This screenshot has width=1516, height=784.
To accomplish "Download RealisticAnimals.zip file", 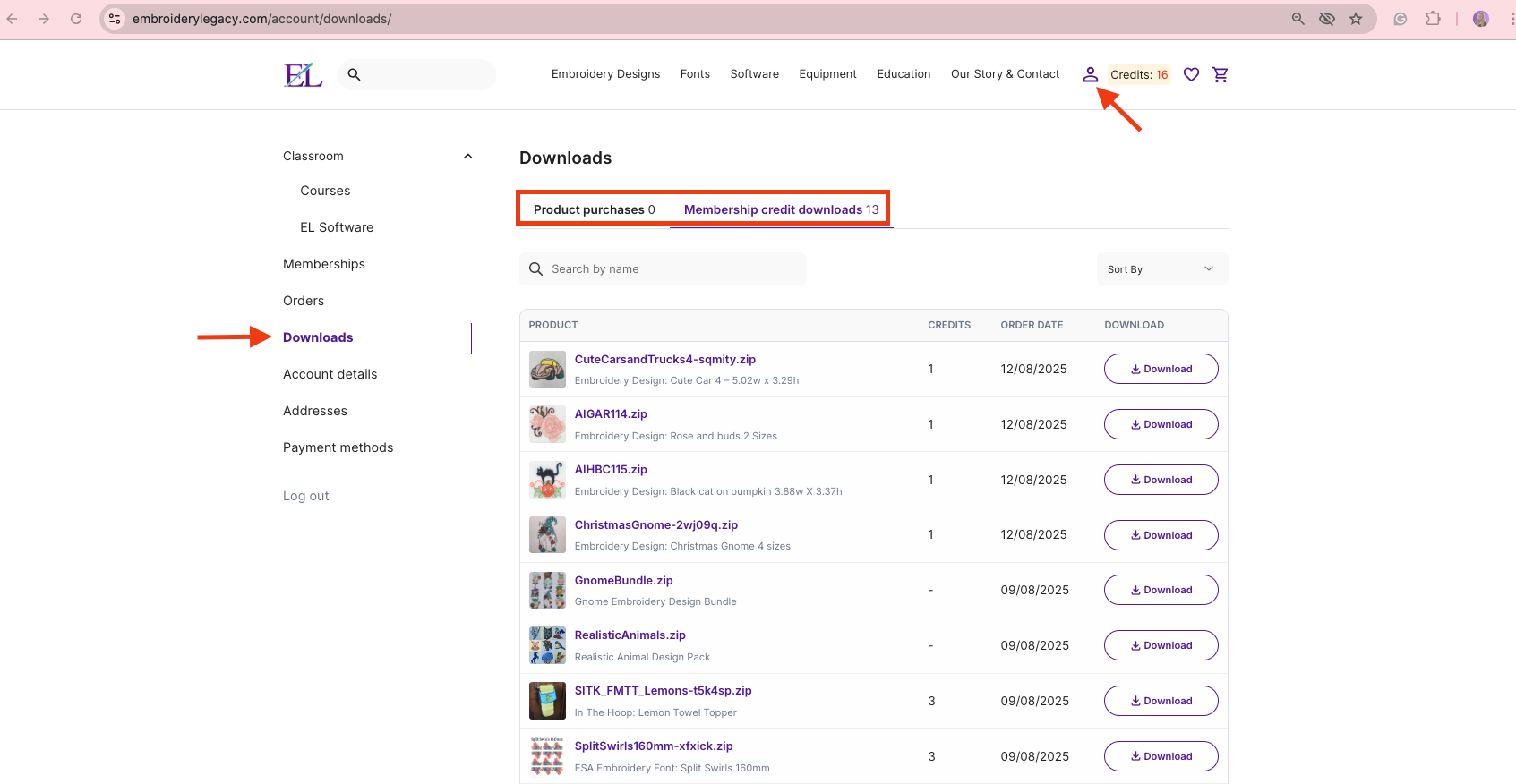I will 1161,645.
